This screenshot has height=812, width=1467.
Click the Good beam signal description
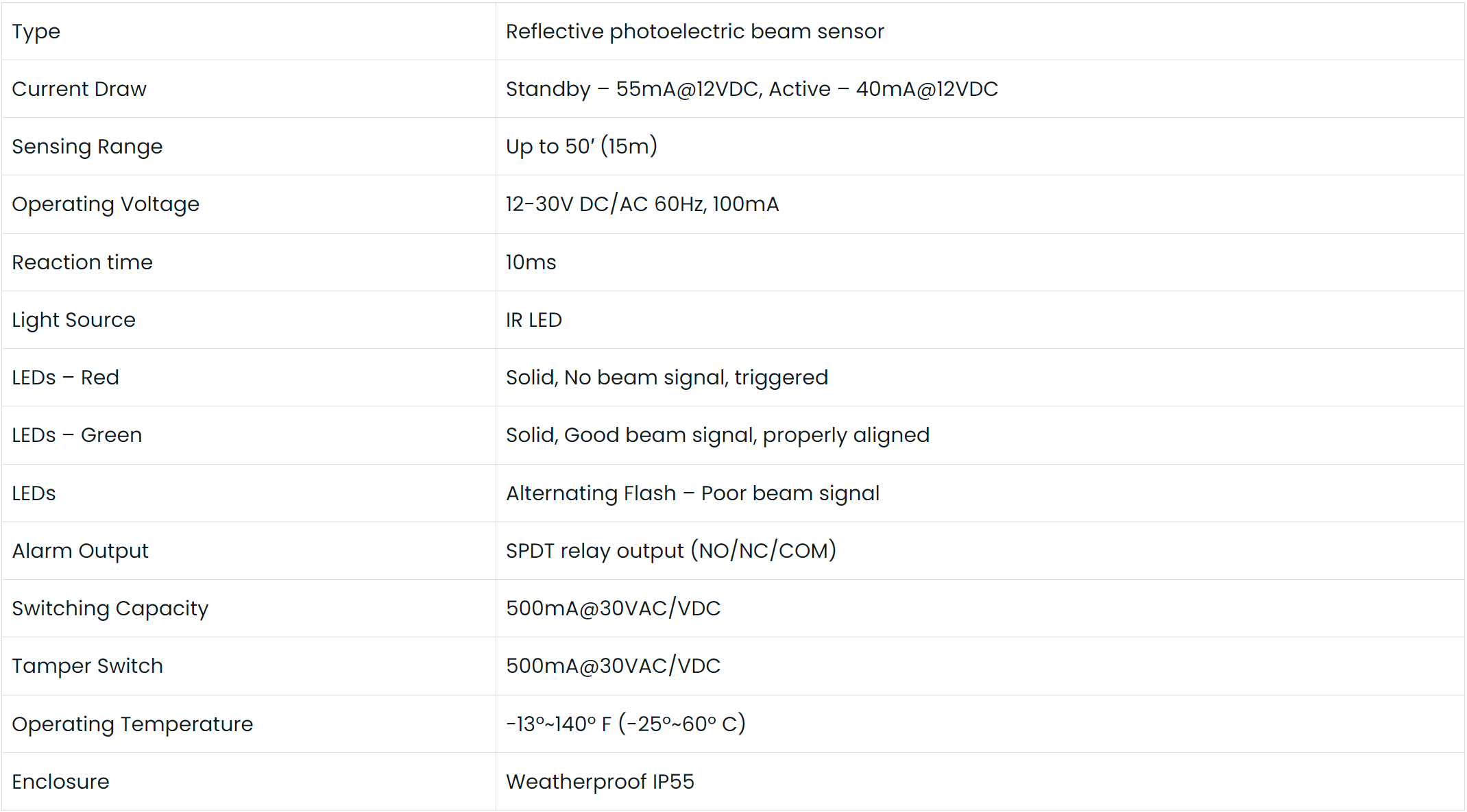(x=717, y=435)
